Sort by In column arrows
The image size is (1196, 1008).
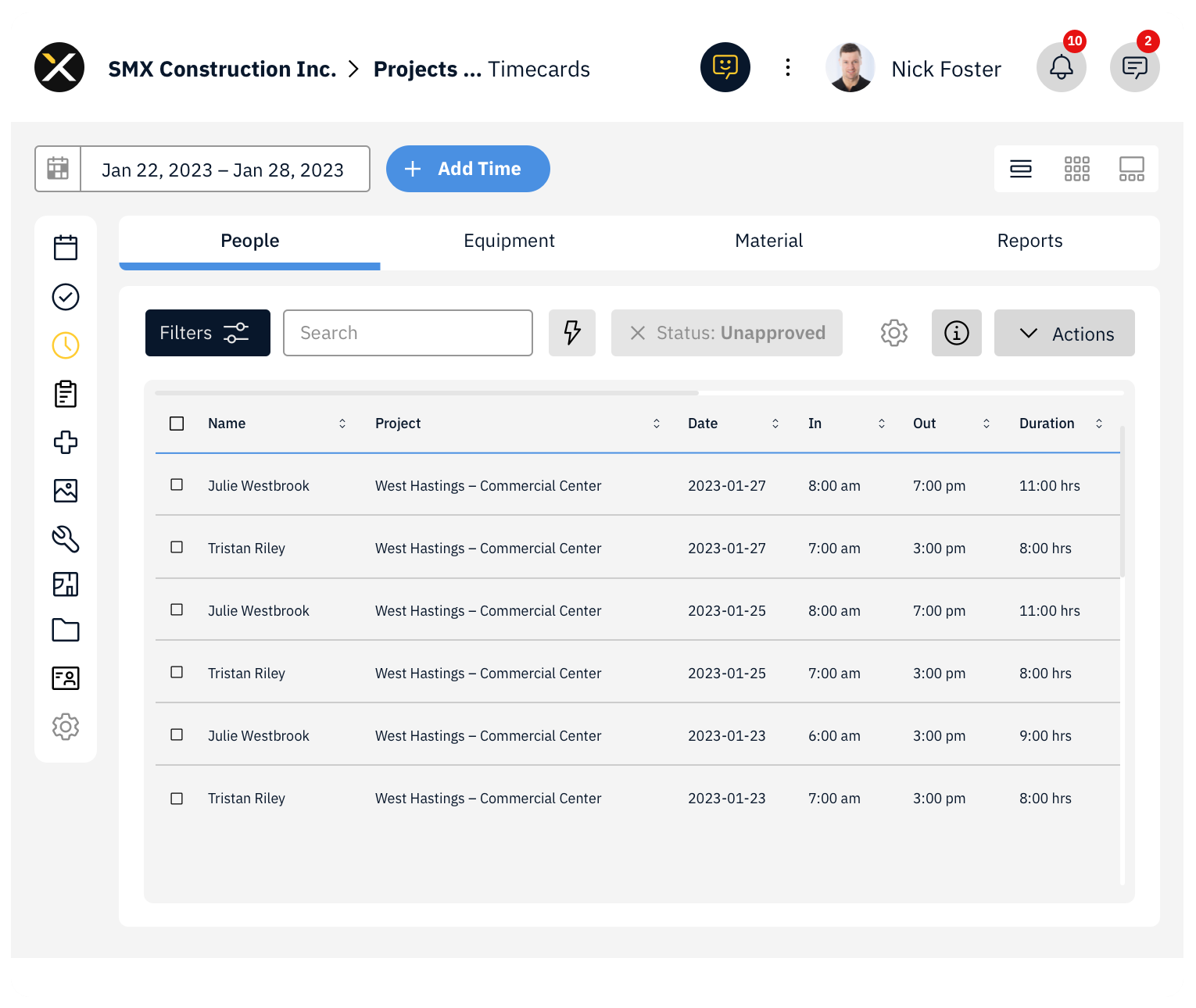[882, 424]
